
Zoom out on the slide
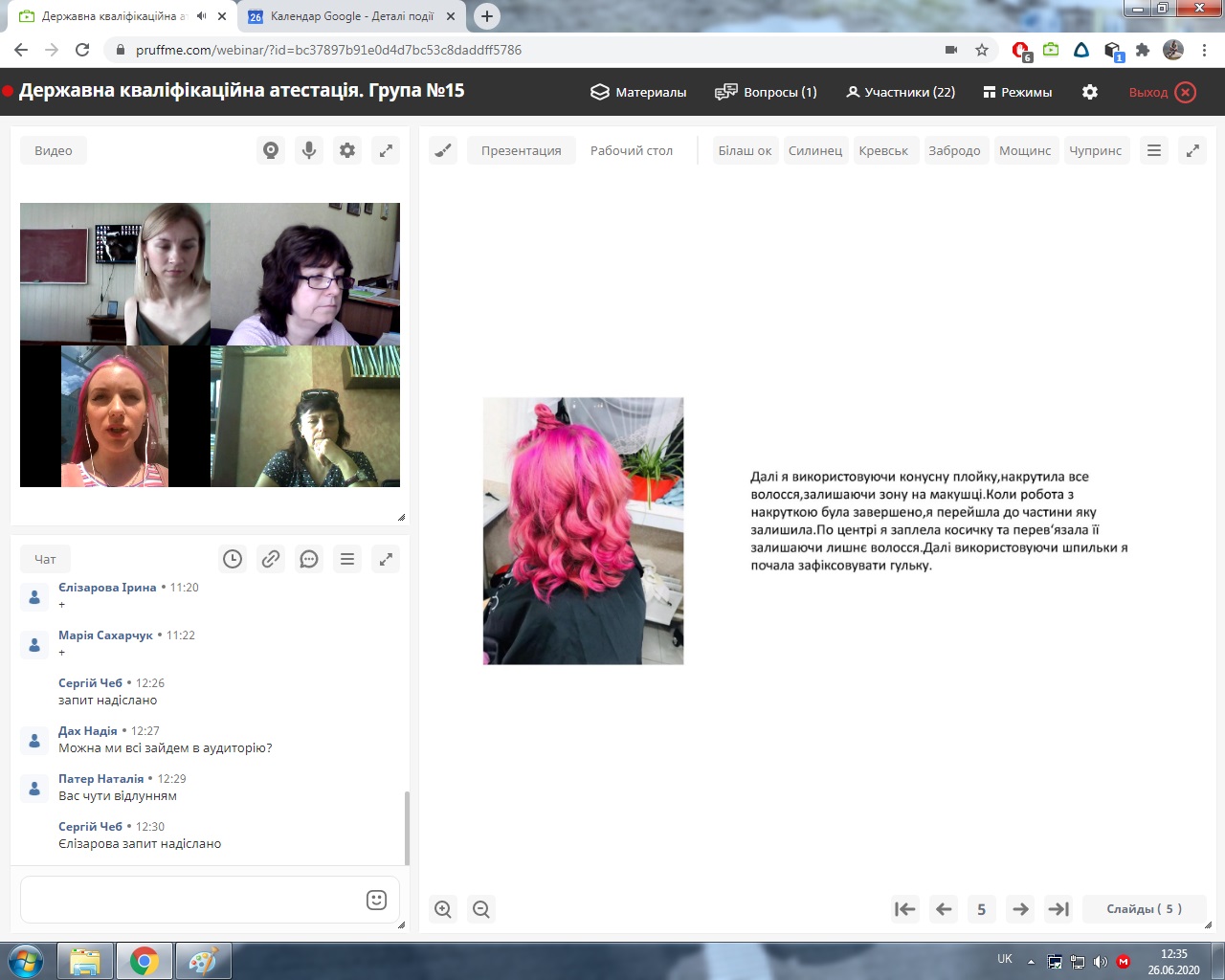(481, 909)
